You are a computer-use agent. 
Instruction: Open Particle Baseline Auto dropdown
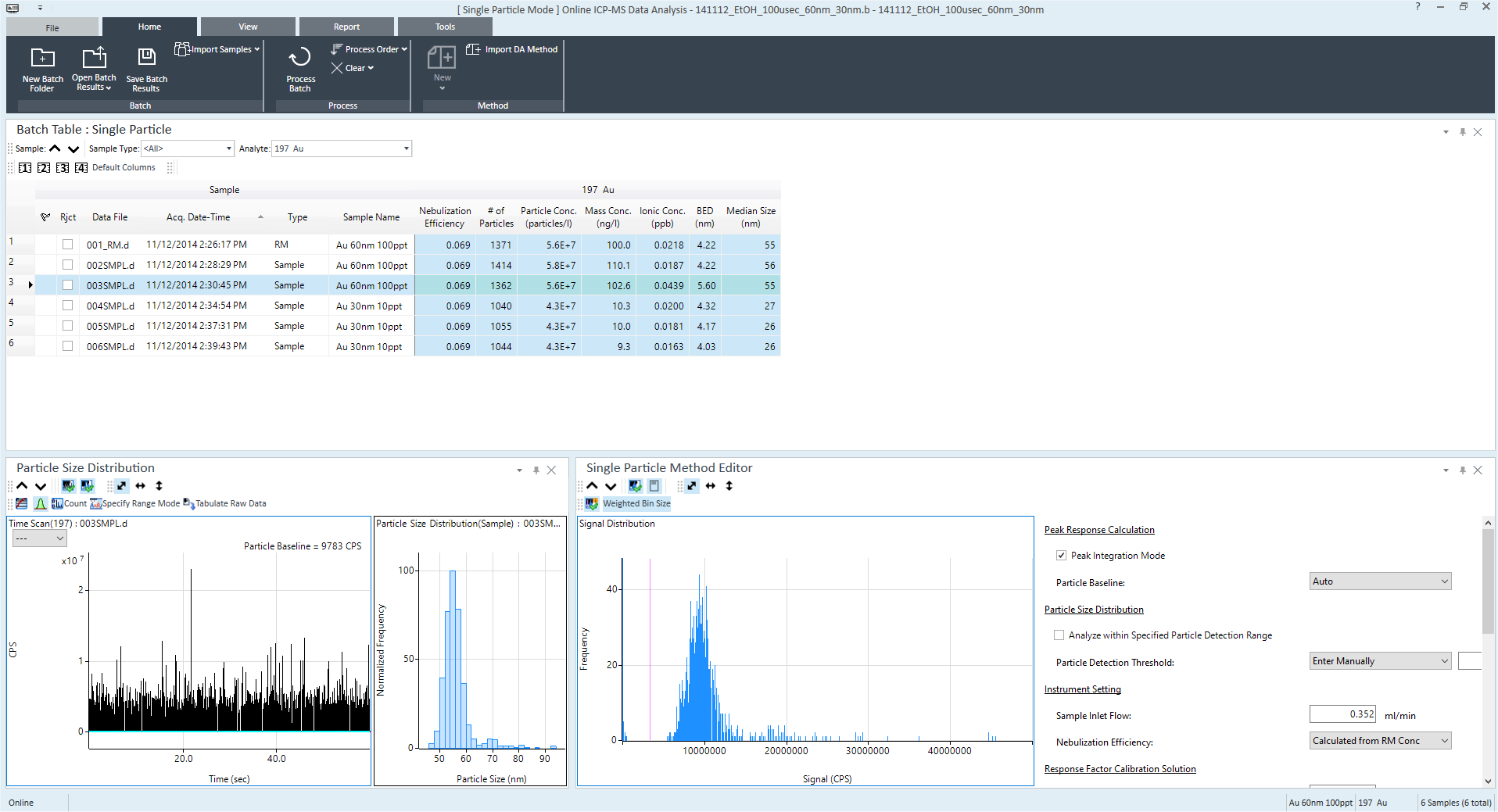[1380, 581]
